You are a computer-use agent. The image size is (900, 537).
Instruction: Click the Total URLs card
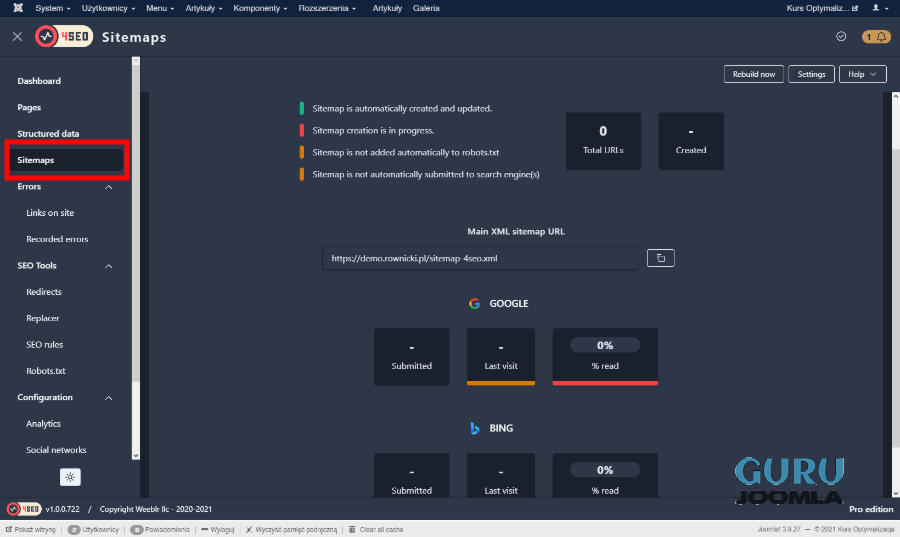click(x=603, y=141)
